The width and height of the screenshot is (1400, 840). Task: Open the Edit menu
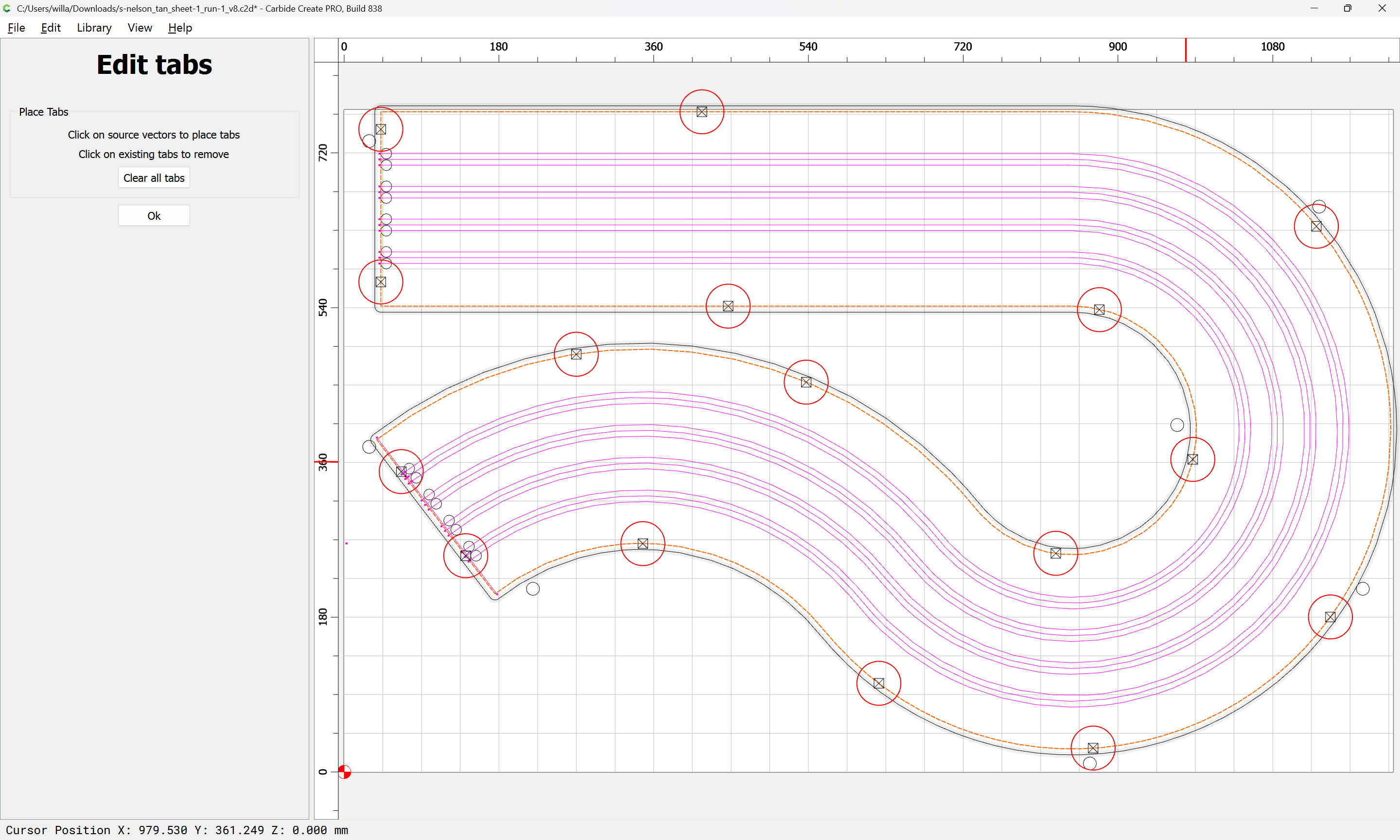51,28
